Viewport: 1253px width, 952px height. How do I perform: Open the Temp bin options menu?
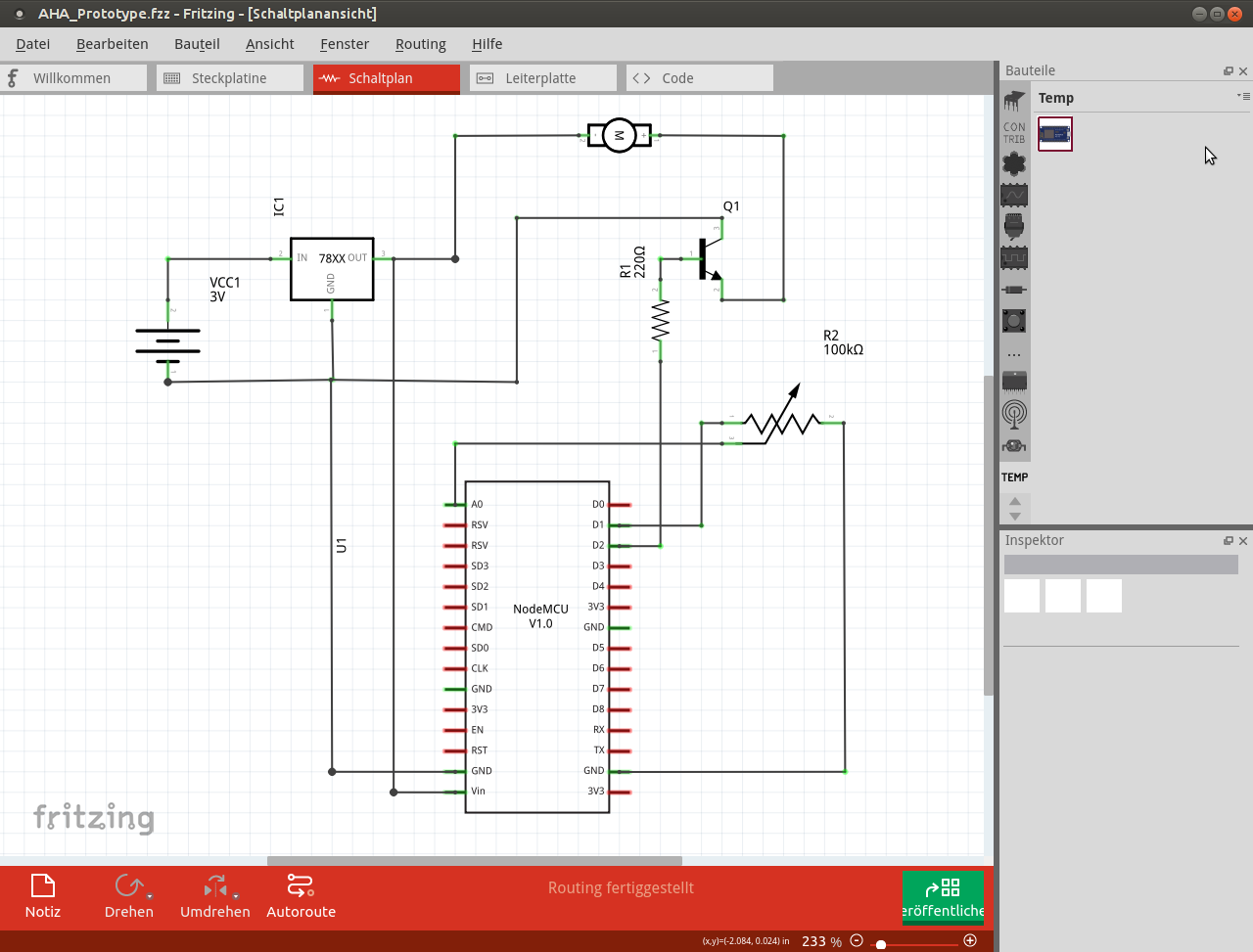1243,96
